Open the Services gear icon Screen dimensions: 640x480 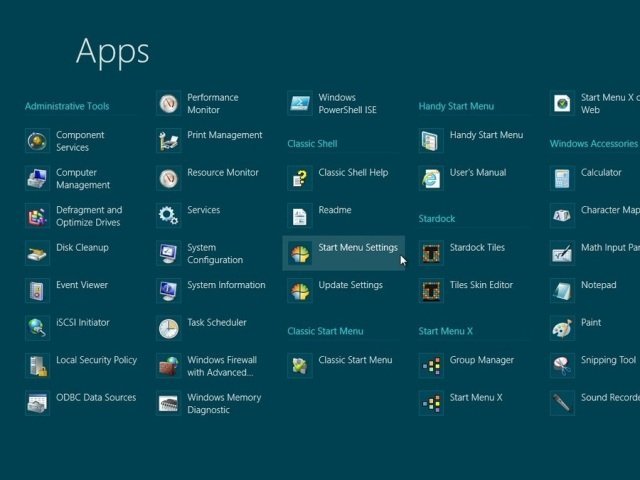pyautogui.click(x=169, y=216)
